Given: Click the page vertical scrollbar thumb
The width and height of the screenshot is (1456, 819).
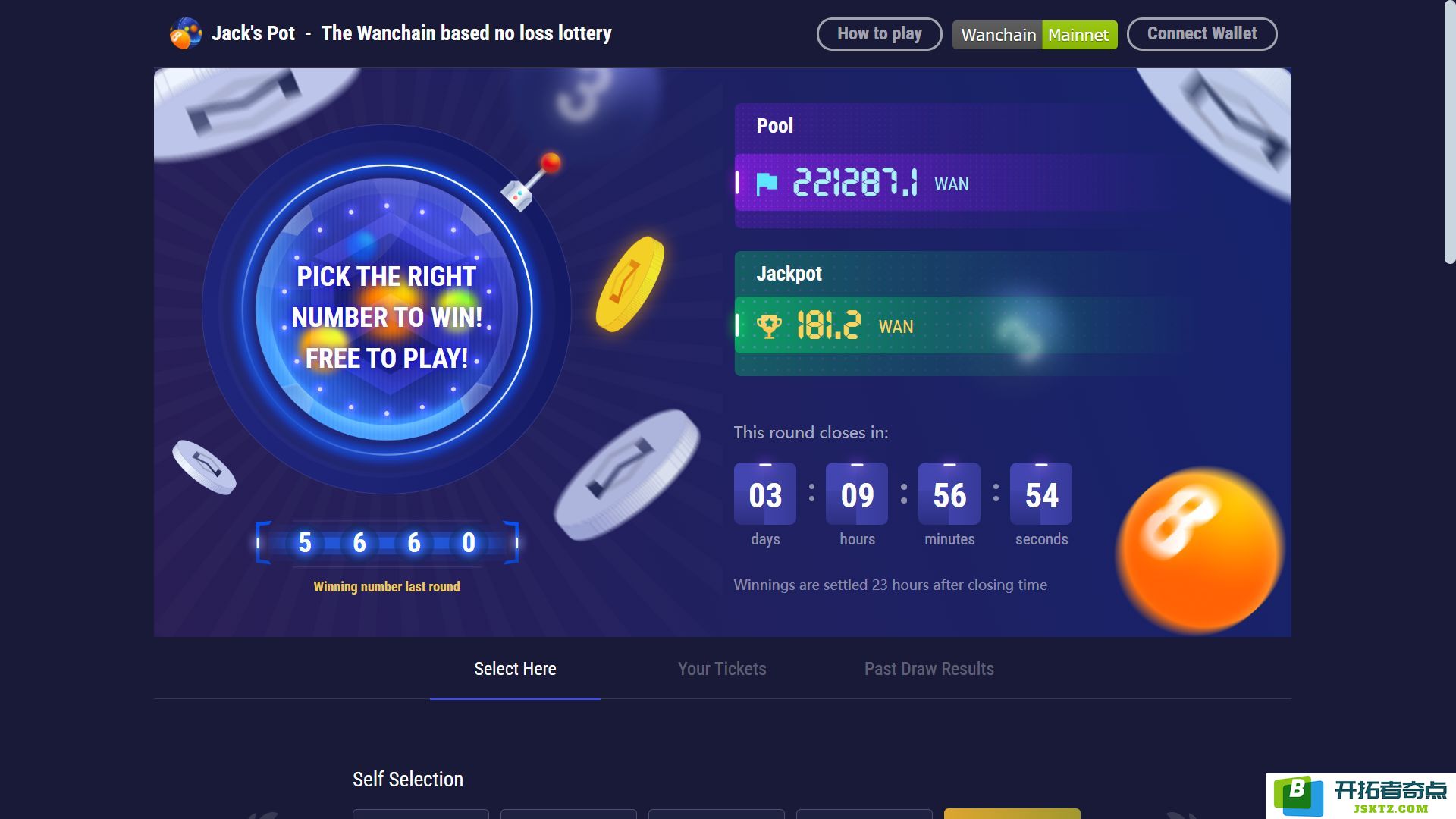Looking at the screenshot, I should click(1449, 132).
